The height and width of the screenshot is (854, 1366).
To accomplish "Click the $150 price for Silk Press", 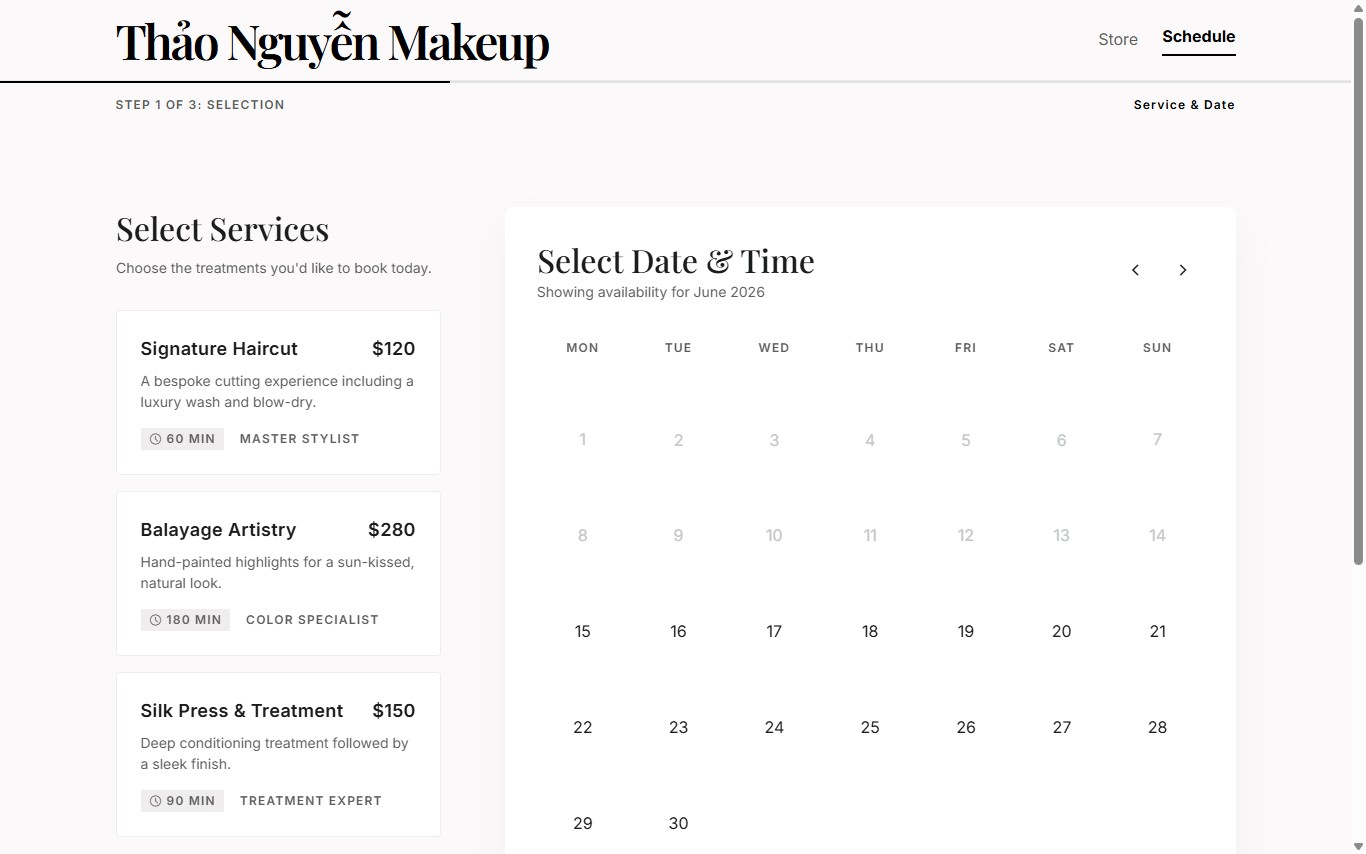I will 393,711.
